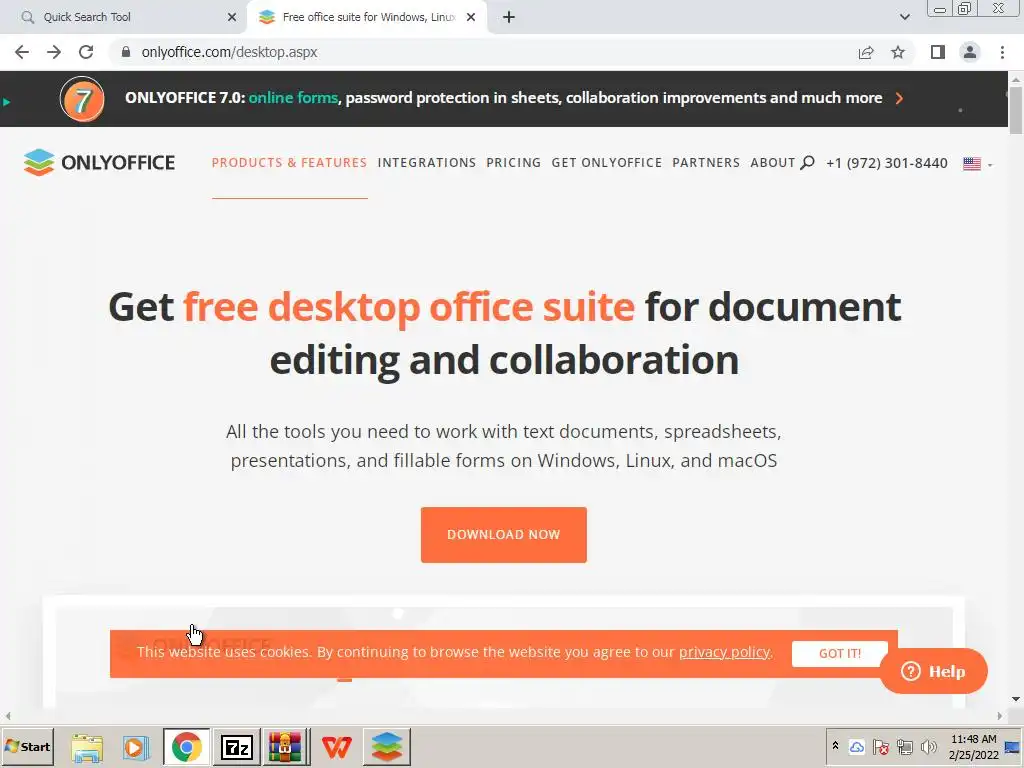Screen dimensions: 1024x768
Task: Open the Get ONLYOFFICE menu
Action: pyautogui.click(x=607, y=163)
